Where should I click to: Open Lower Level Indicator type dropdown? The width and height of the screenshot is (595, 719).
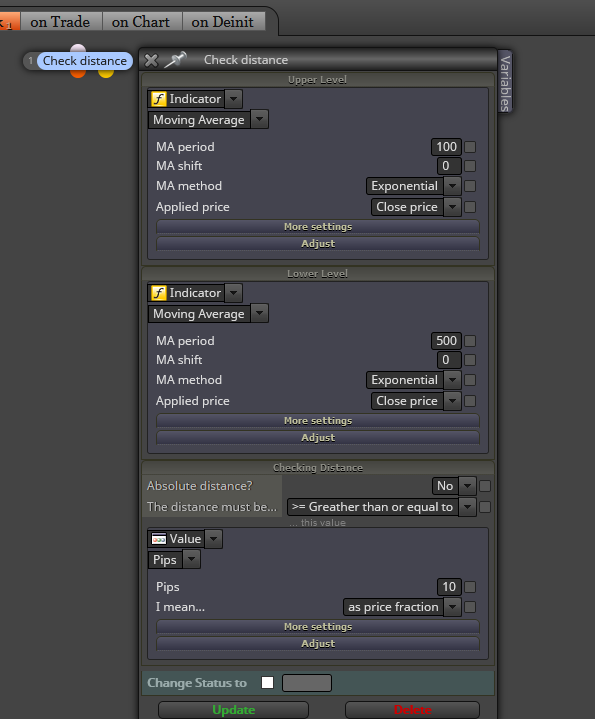point(233,293)
